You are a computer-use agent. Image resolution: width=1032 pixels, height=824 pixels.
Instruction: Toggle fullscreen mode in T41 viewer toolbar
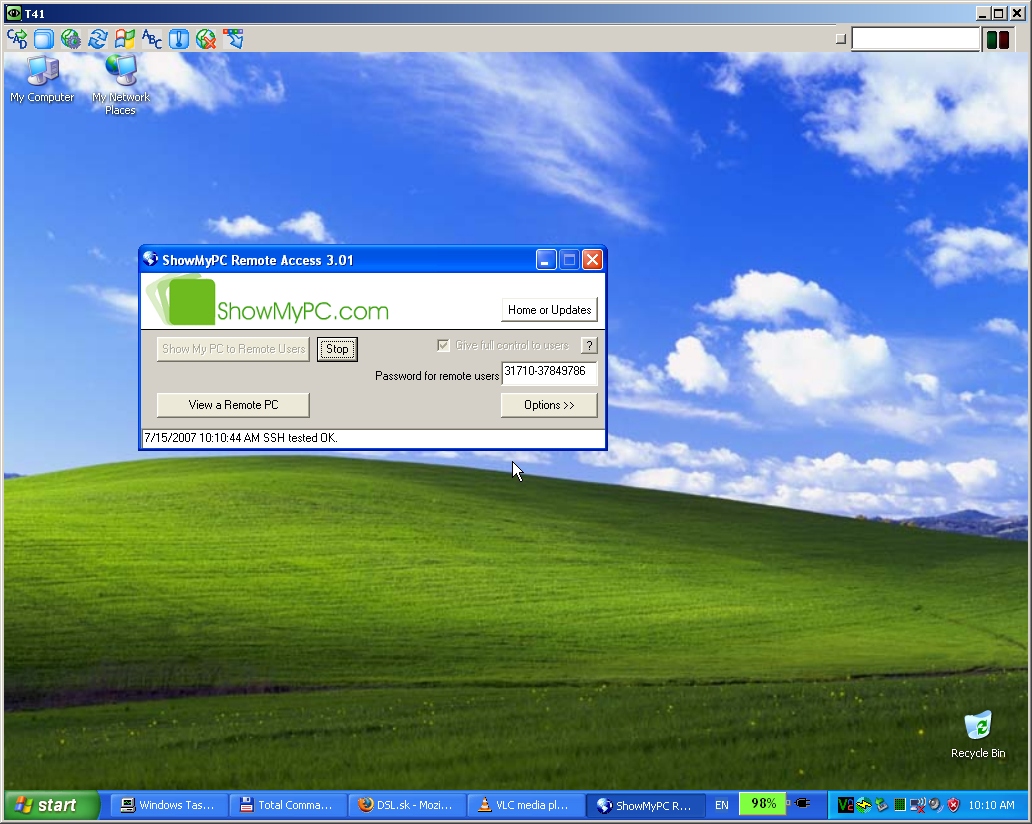click(44, 39)
